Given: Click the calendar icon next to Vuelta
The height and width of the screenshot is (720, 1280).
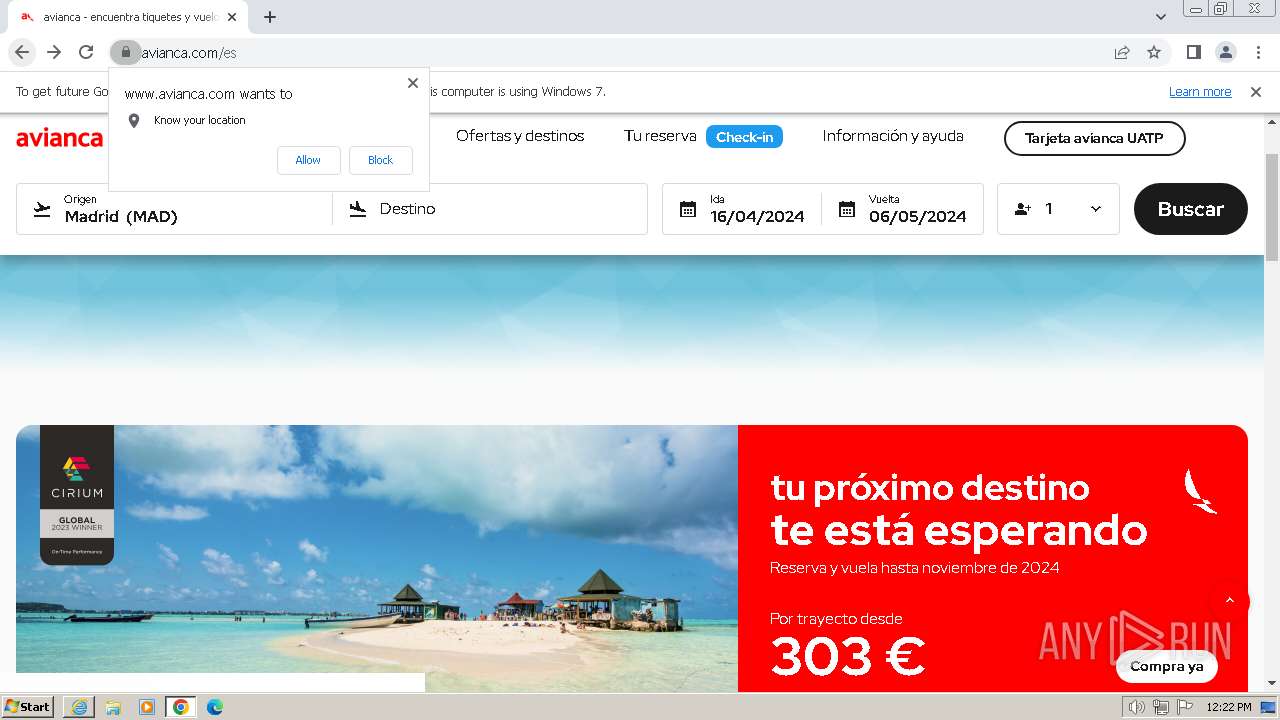Looking at the screenshot, I should (x=846, y=209).
